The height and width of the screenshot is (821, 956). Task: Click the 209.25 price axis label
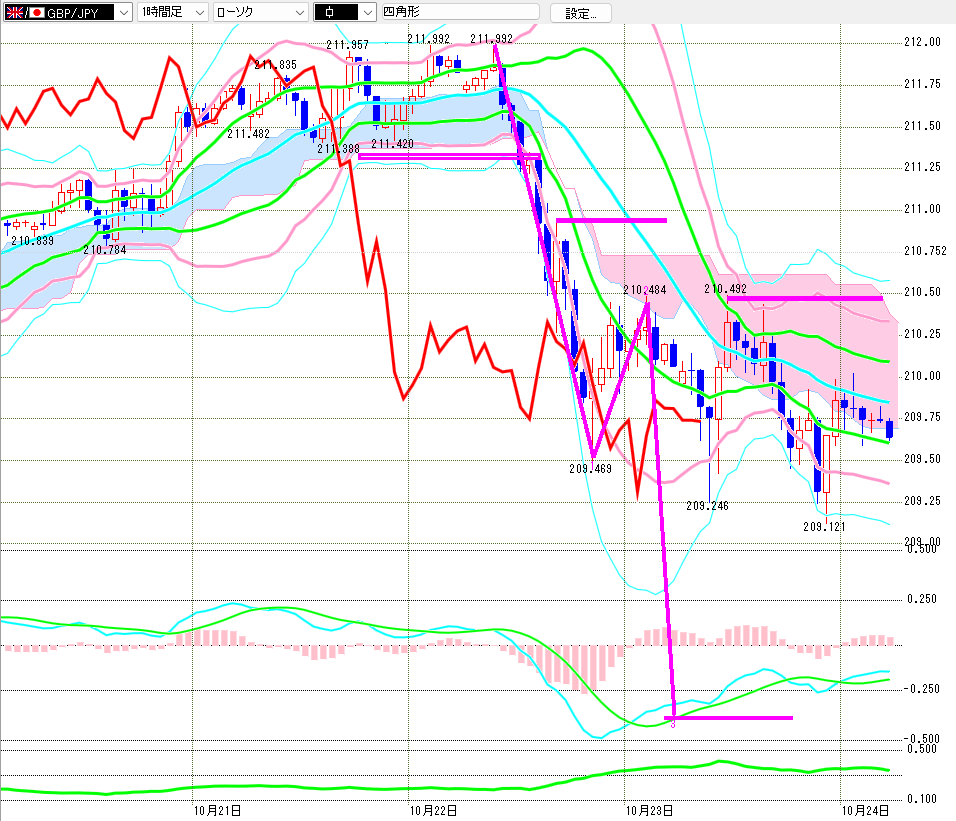(922, 501)
